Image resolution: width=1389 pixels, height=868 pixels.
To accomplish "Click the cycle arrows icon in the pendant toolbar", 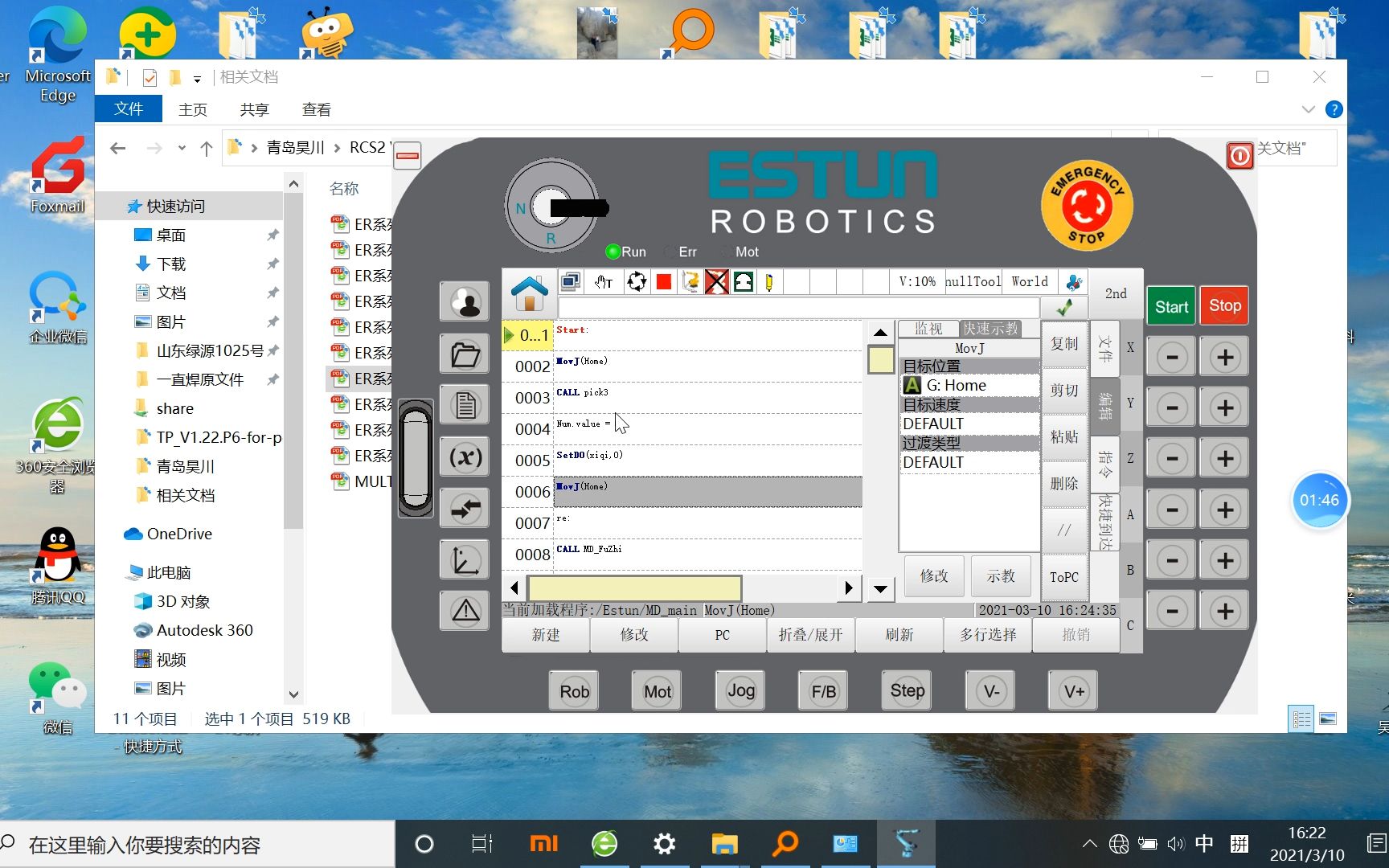I will [637, 281].
